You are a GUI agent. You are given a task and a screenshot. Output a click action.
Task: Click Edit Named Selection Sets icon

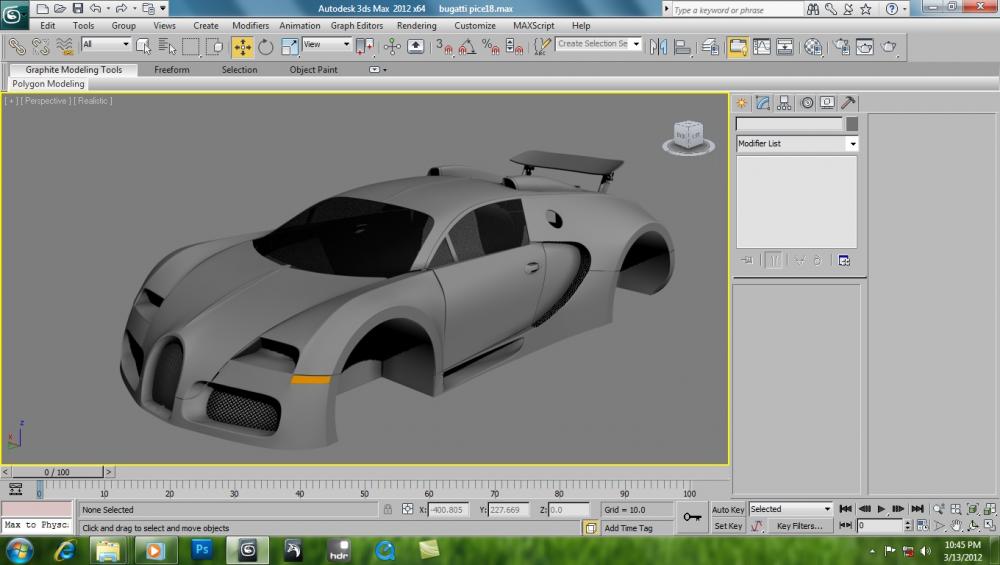541,47
